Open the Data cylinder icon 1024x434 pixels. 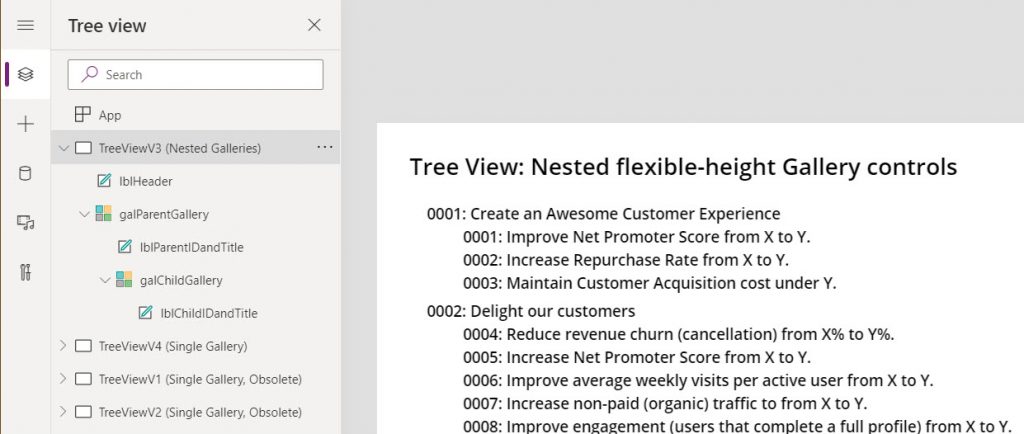pos(25,174)
